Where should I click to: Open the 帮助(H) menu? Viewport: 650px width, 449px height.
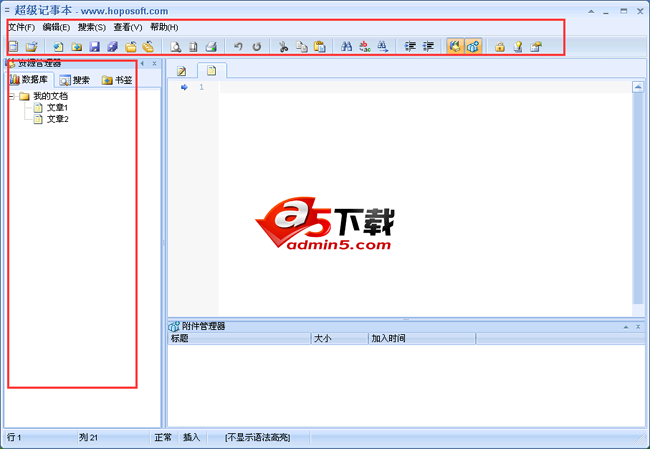(164, 27)
